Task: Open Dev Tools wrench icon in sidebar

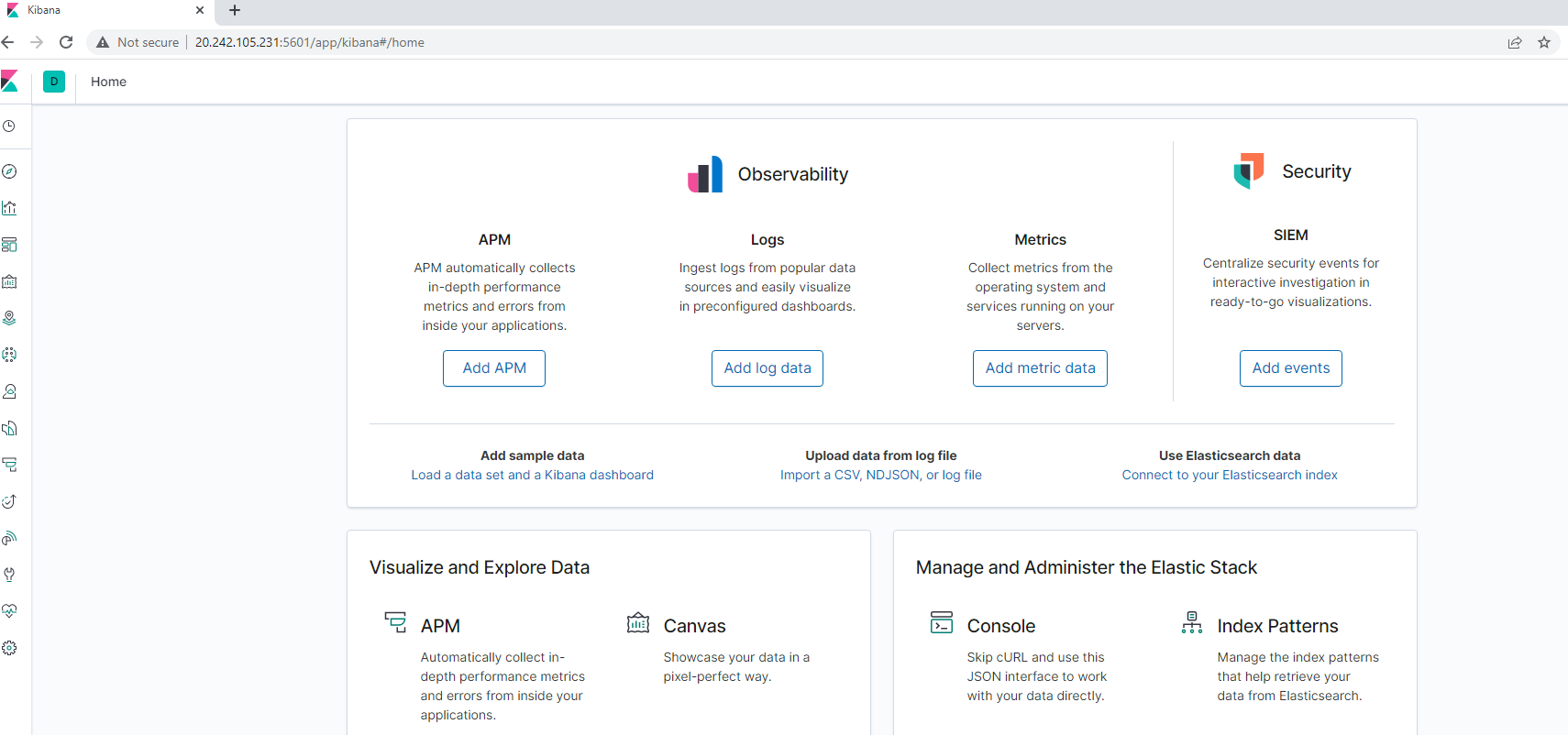Action: pyautogui.click(x=9, y=575)
